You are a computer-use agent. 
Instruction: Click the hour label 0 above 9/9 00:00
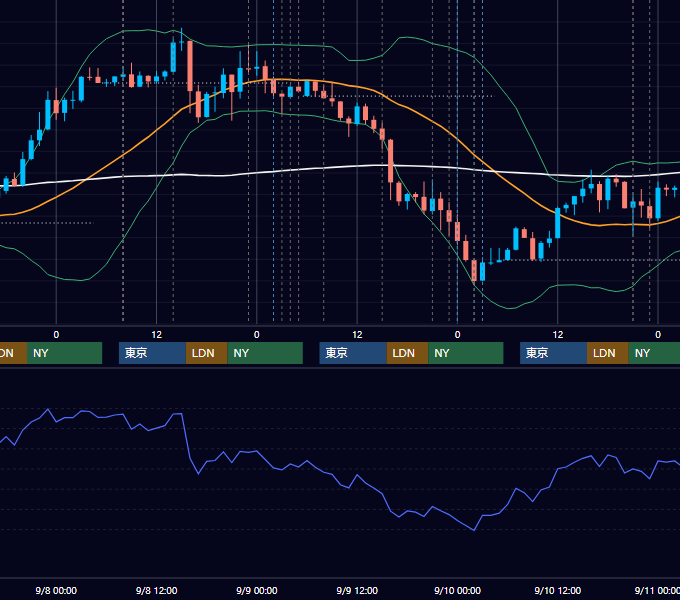coord(257,335)
